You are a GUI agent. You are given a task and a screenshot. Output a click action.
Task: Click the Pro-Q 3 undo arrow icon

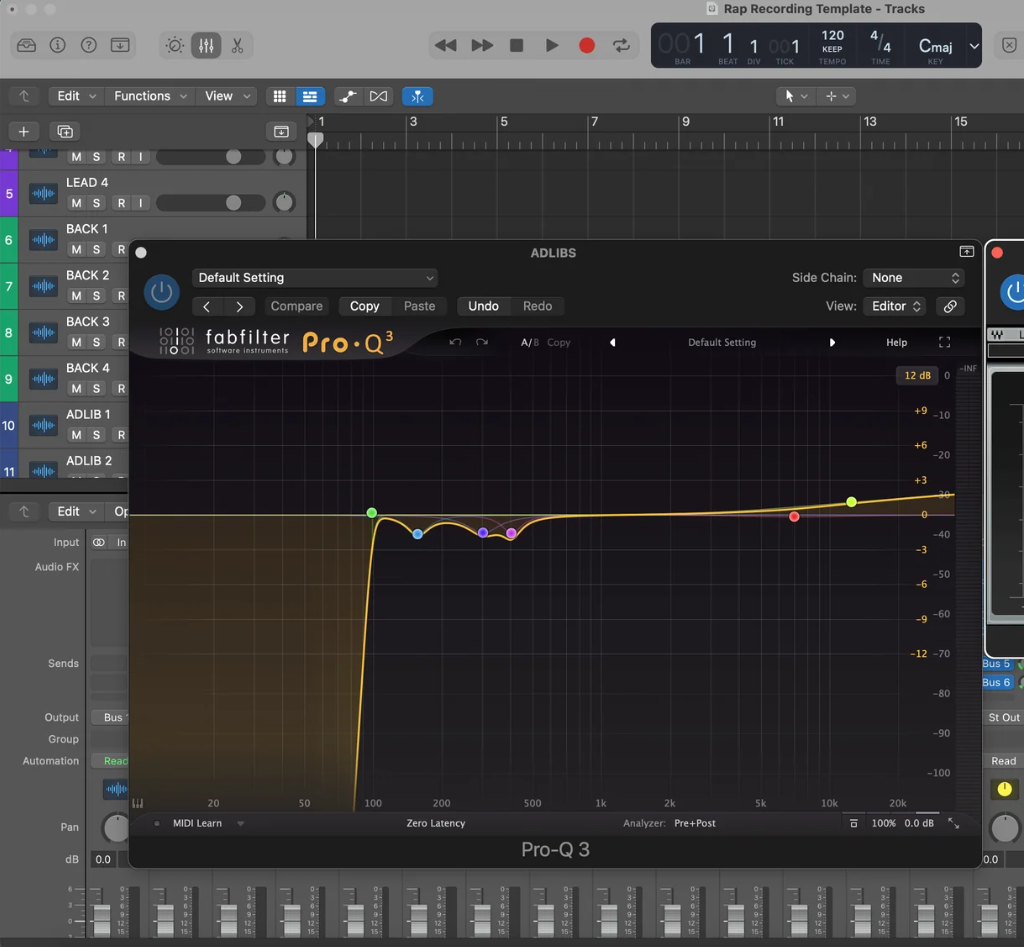click(455, 342)
